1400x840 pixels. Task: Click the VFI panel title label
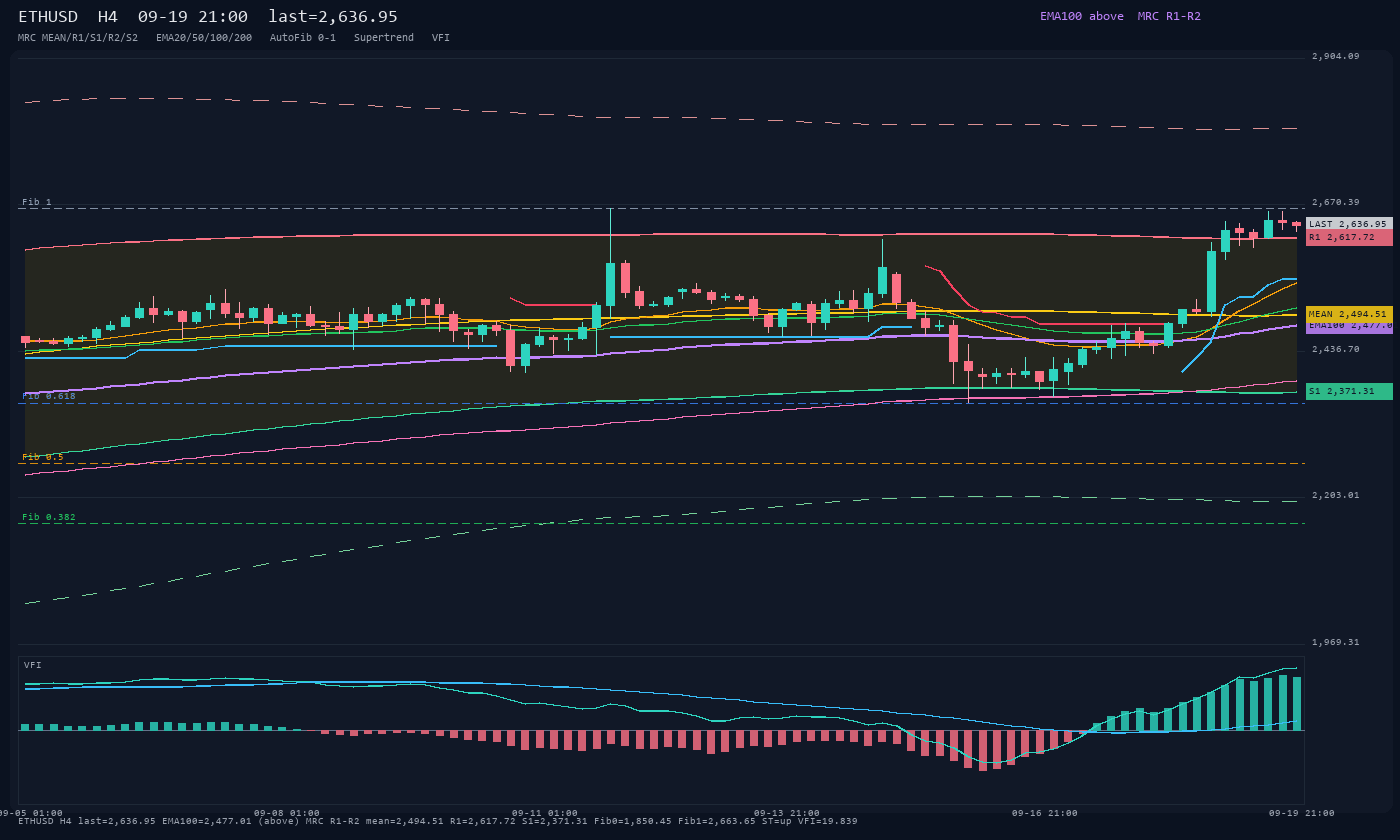point(33,665)
